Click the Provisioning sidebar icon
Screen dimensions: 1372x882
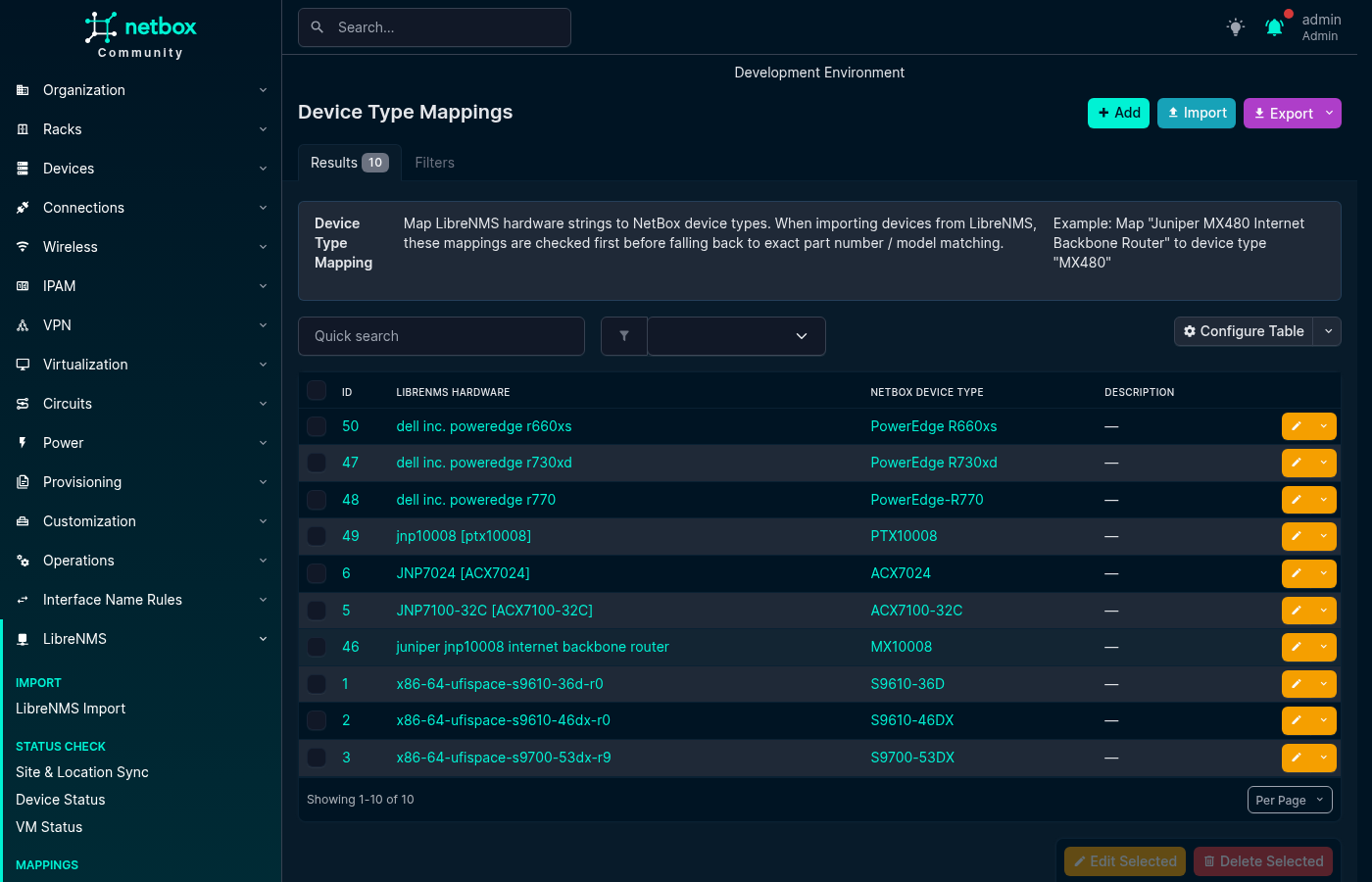(x=23, y=482)
